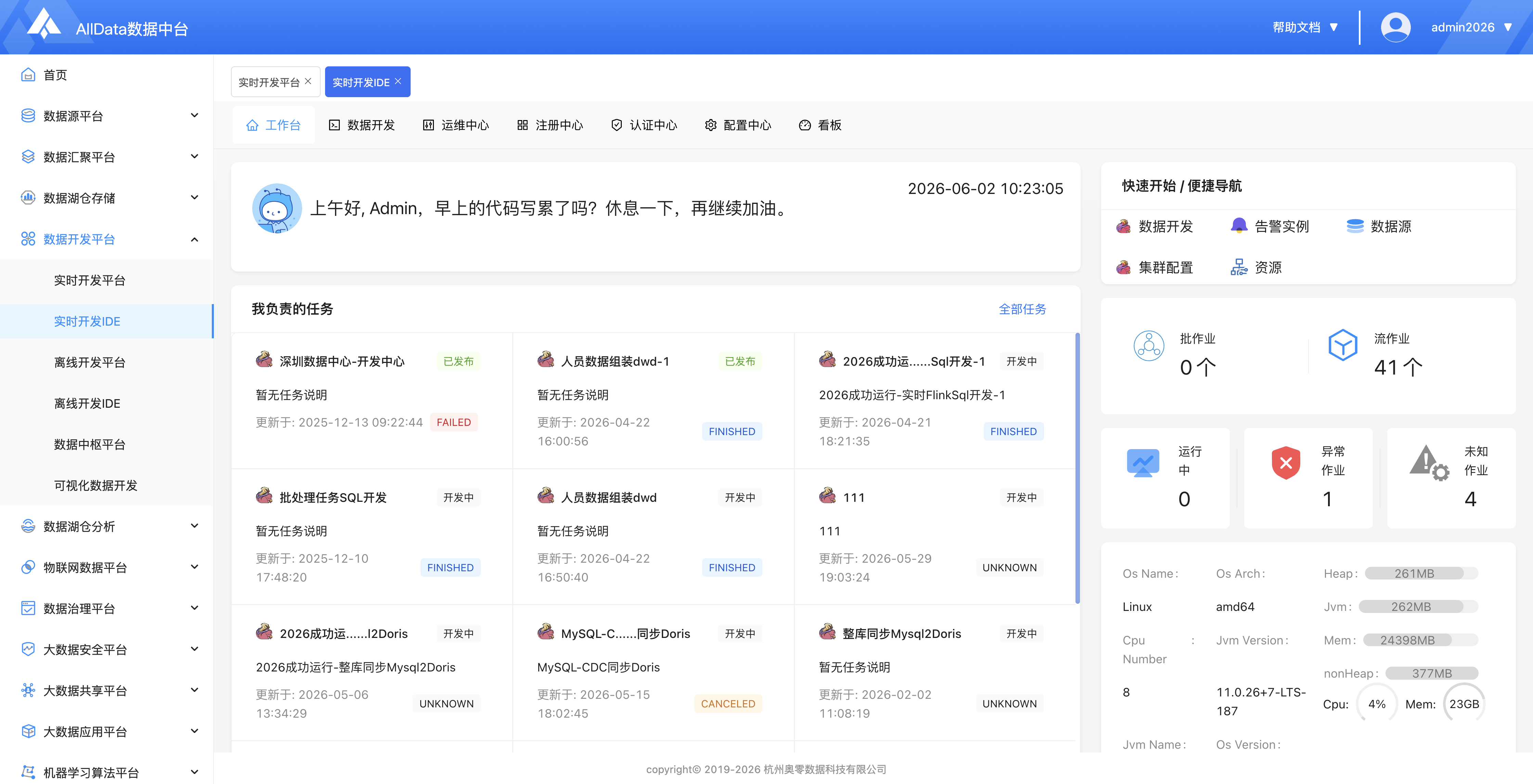Open the admin user avatar icon

(x=1395, y=27)
